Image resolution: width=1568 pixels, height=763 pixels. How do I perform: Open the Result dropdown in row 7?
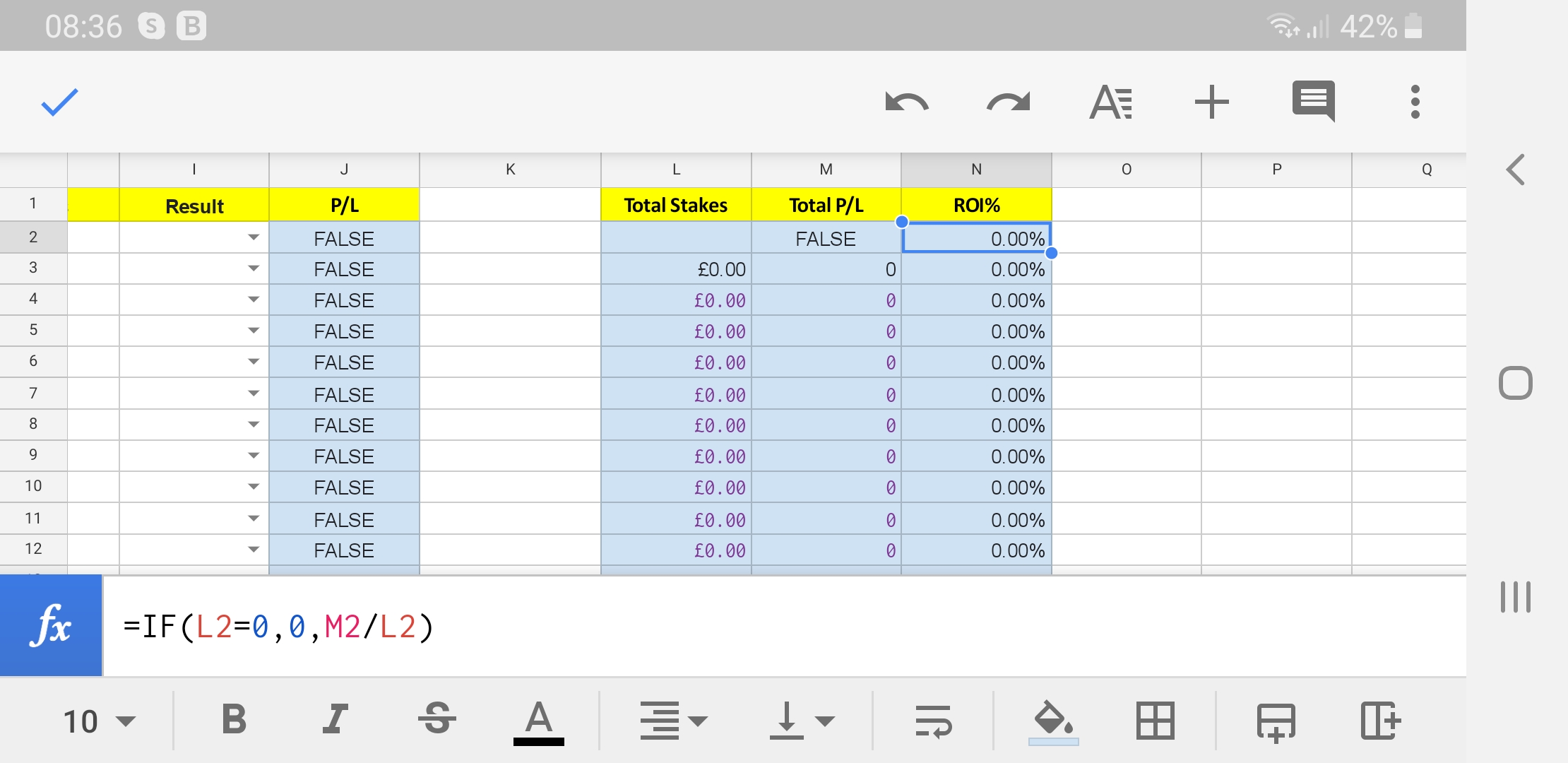[254, 394]
